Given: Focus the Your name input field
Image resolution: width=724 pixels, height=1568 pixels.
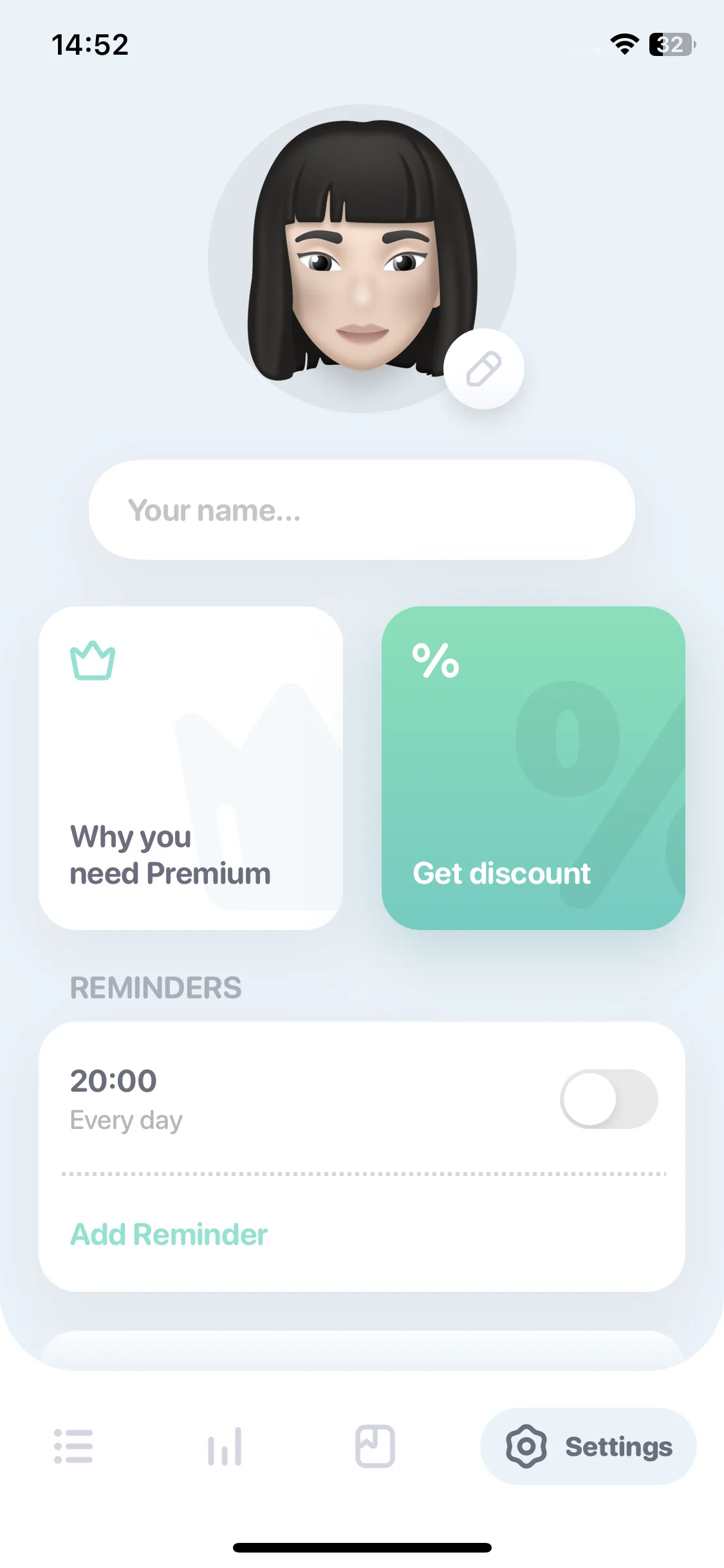Looking at the screenshot, I should [x=362, y=510].
